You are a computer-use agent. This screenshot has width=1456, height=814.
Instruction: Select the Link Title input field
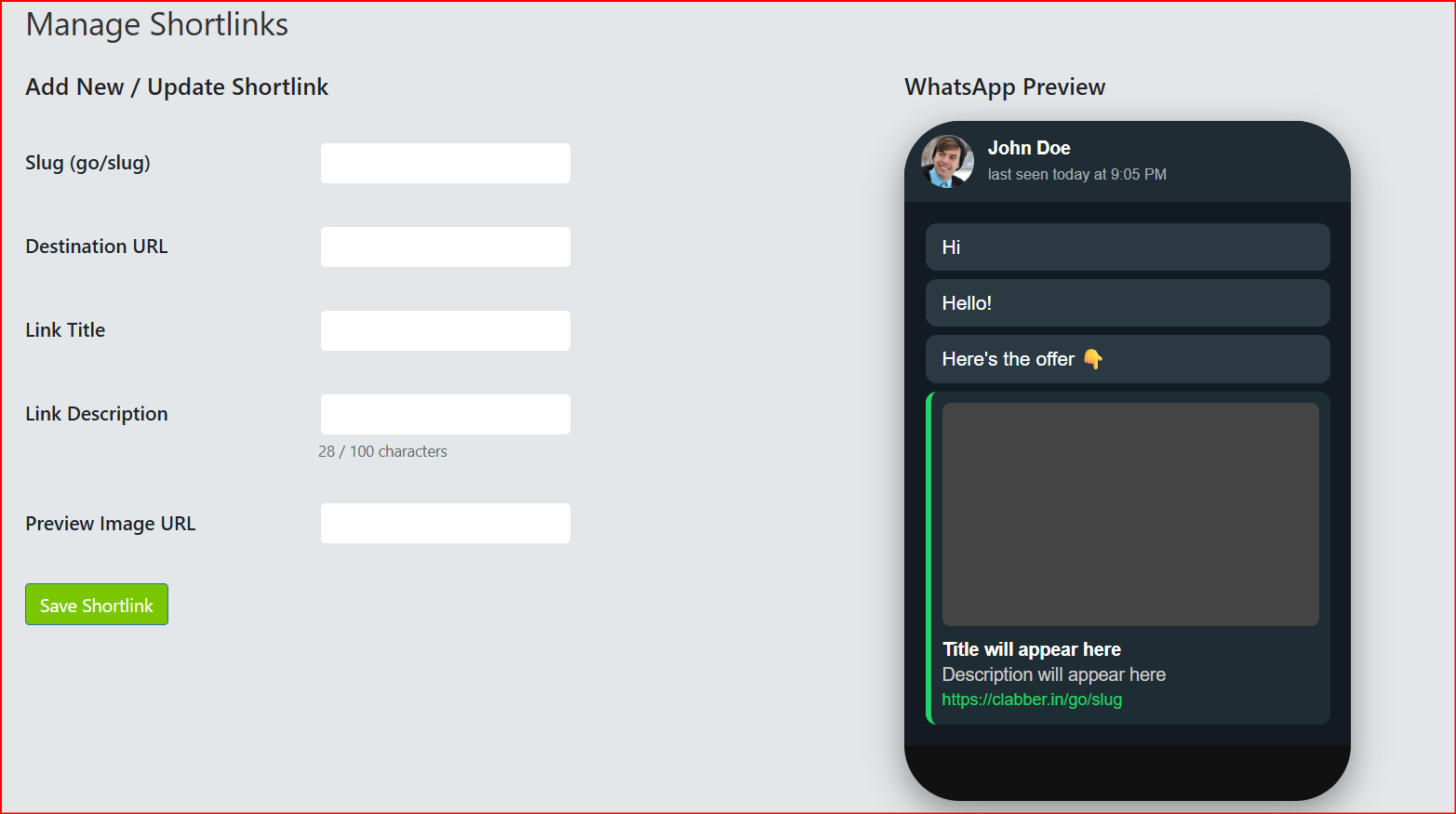446,330
